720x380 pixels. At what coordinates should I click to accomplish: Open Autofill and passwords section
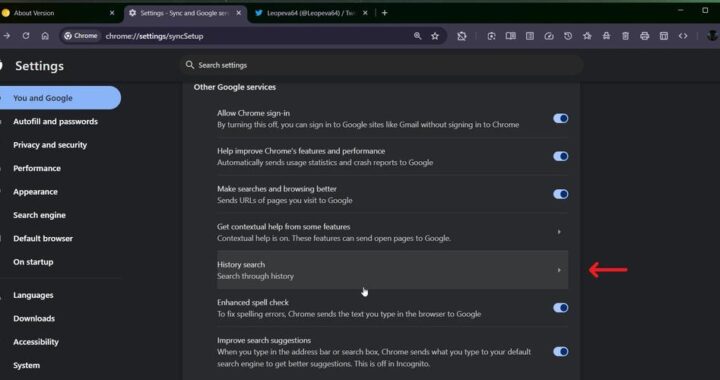coord(55,122)
